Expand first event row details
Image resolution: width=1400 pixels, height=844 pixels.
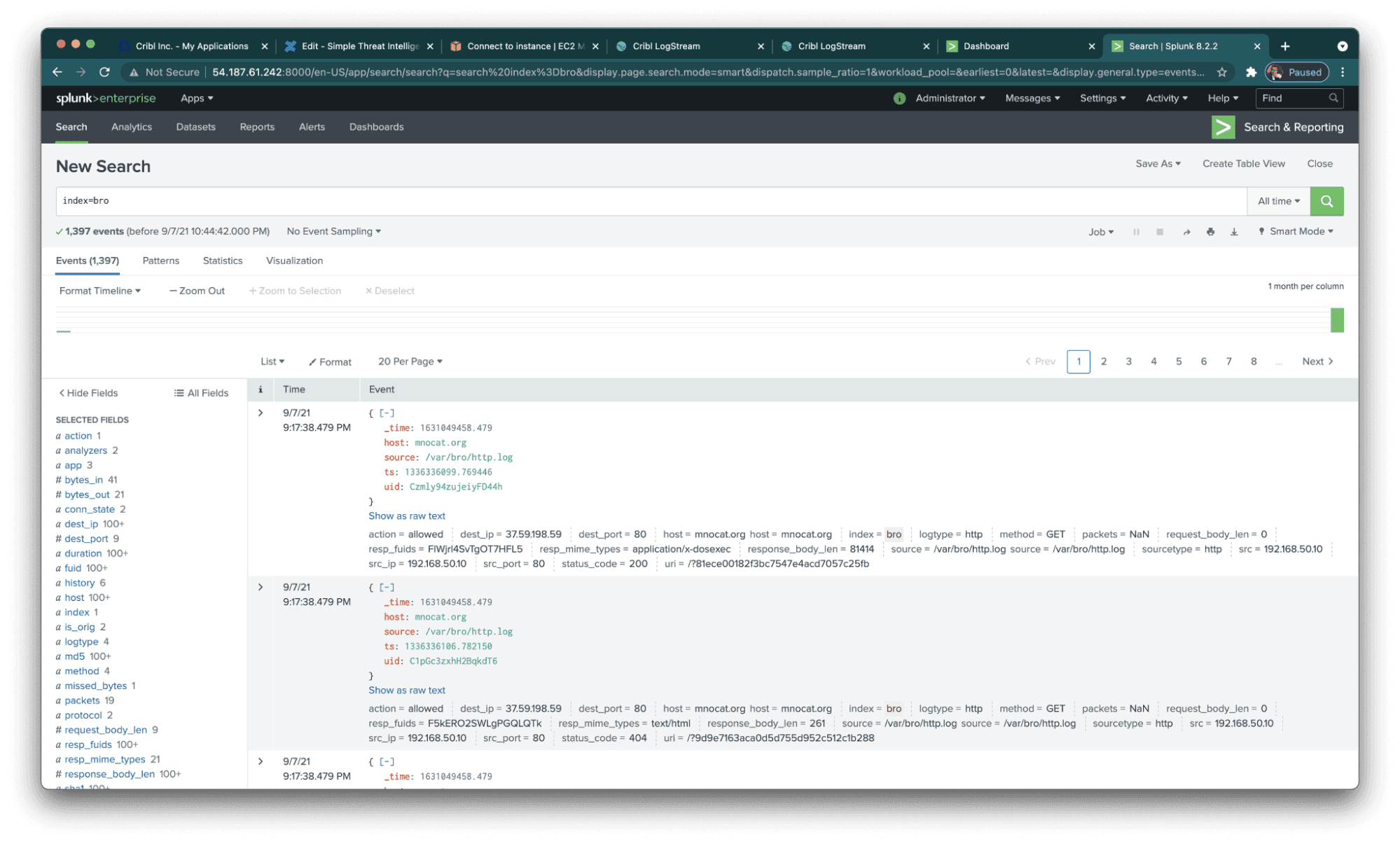tap(261, 413)
